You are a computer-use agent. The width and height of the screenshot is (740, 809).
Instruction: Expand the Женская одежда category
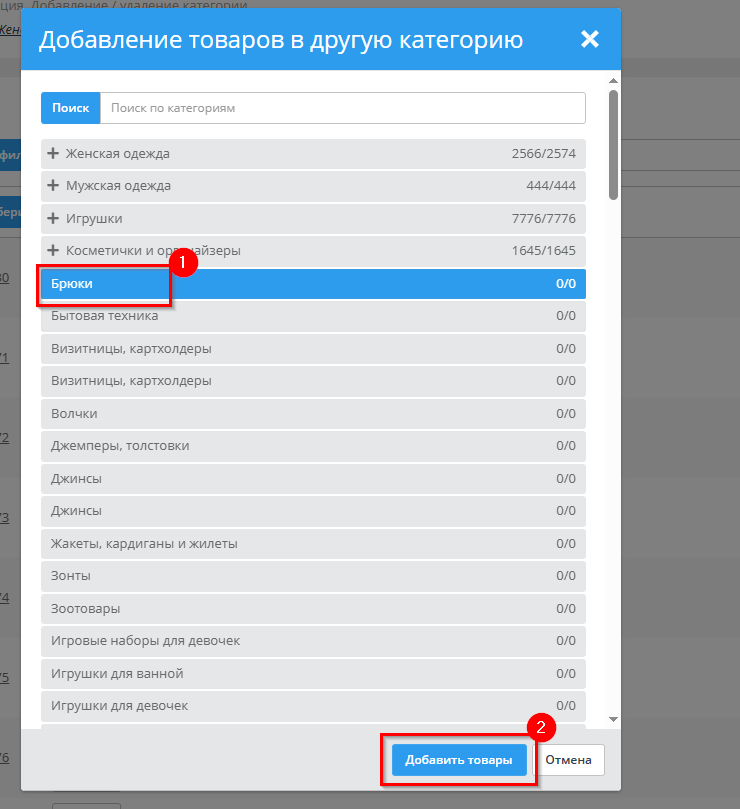(x=53, y=154)
